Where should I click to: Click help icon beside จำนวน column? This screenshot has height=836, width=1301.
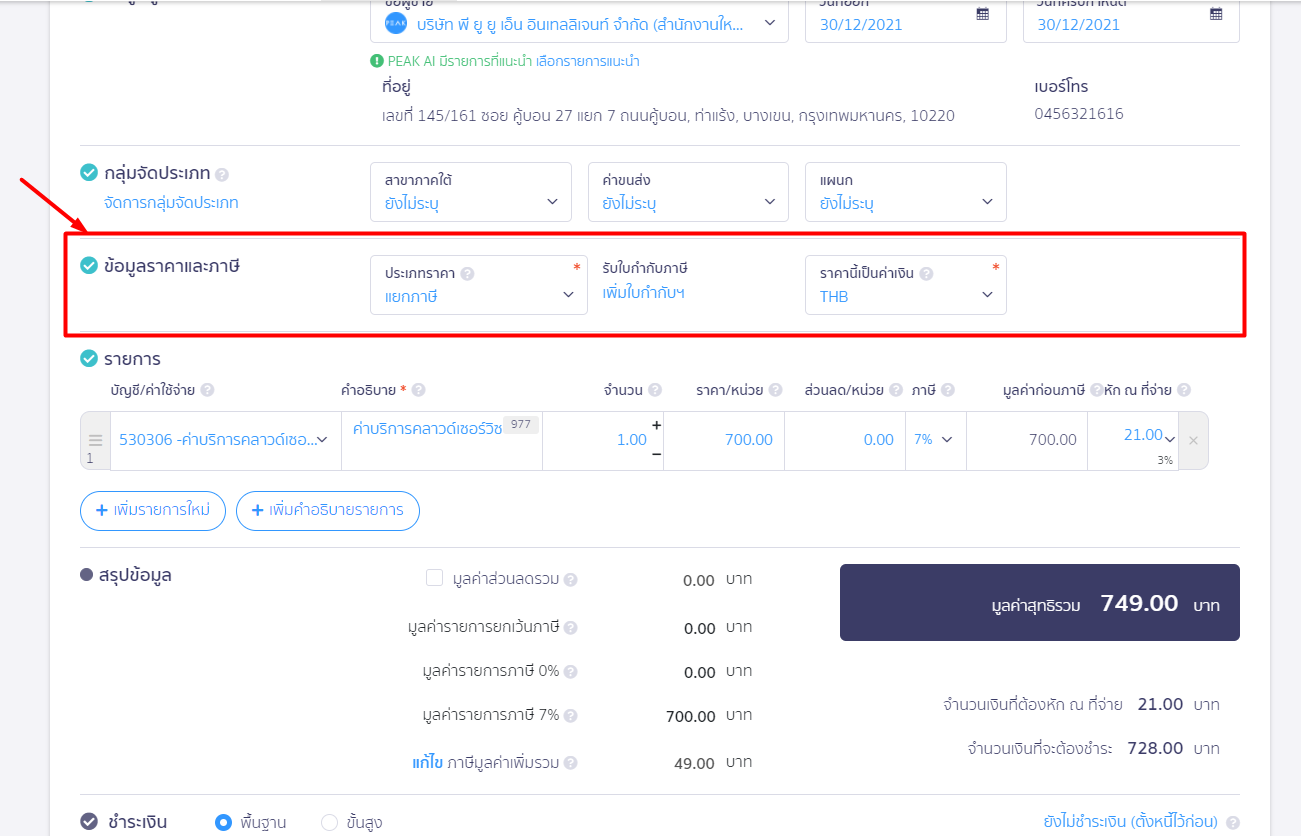tap(654, 390)
